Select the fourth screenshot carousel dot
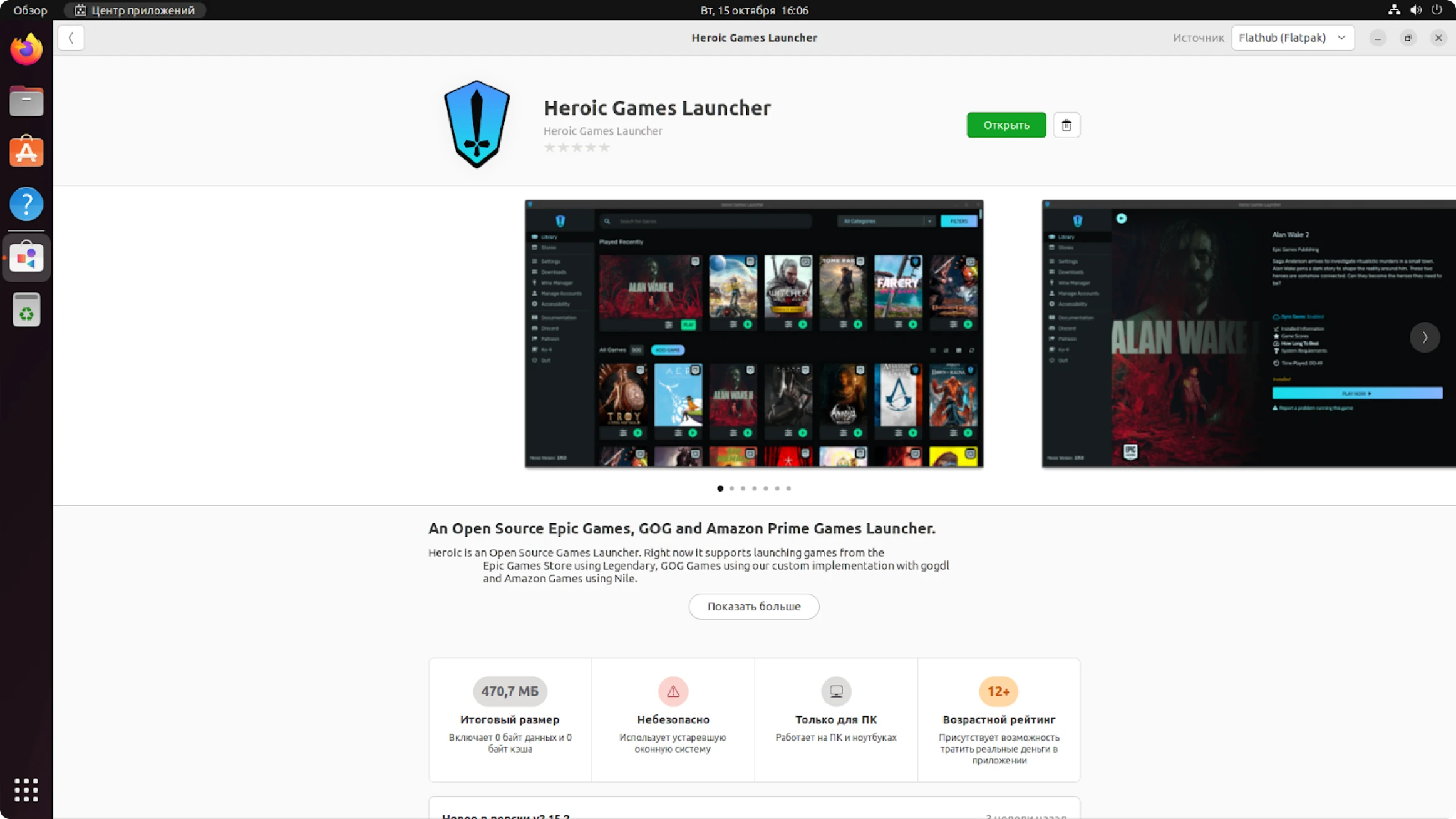The height and width of the screenshot is (819, 1456). tap(755, 488)
